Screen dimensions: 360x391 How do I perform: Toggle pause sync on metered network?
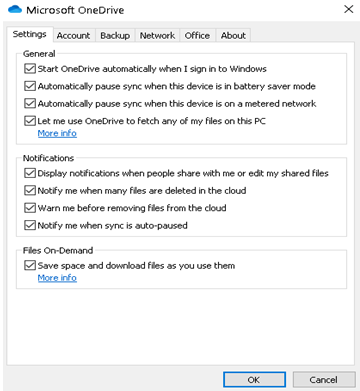[x=30, y=104]
